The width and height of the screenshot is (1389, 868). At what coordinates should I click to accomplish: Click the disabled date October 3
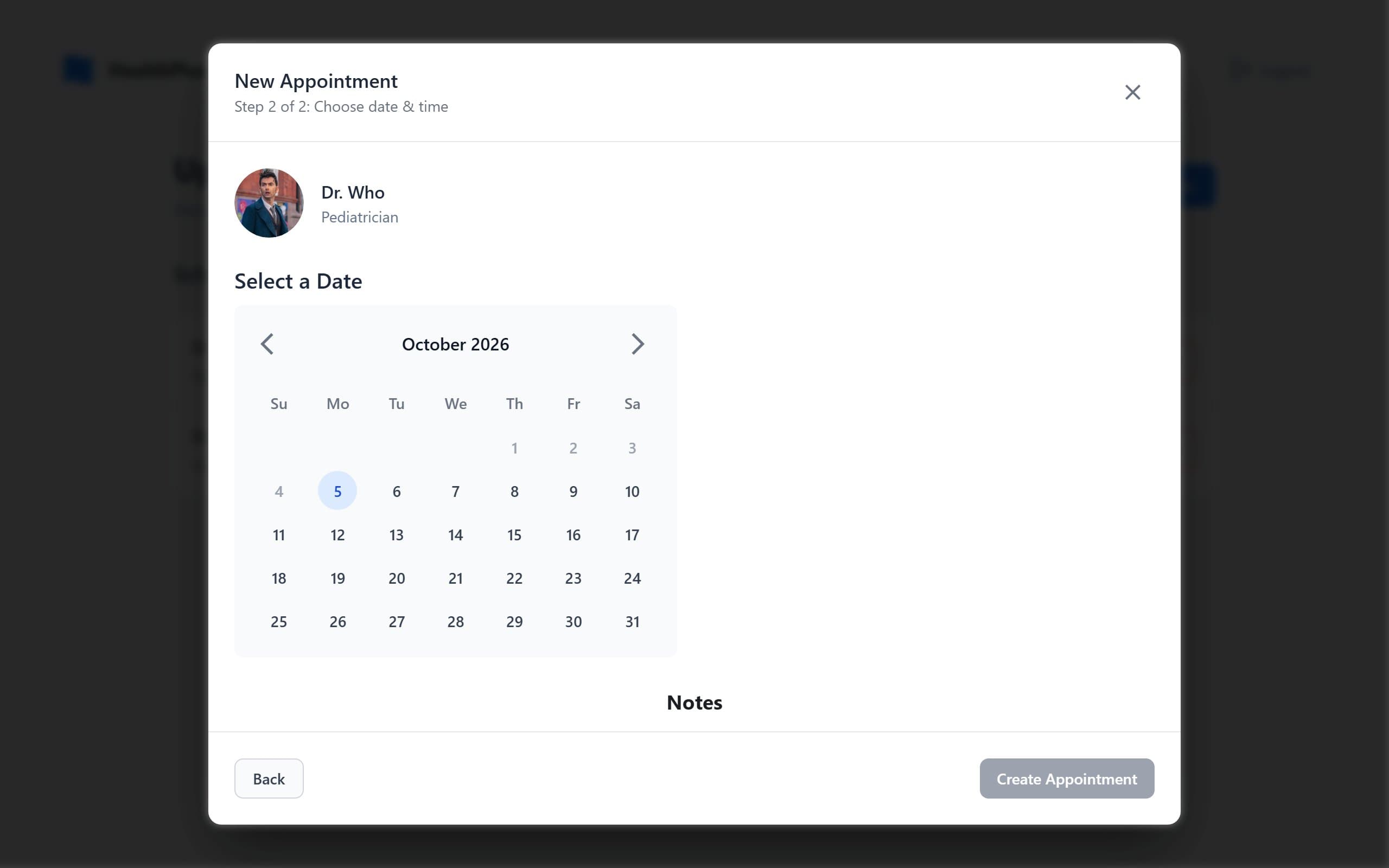632,448
